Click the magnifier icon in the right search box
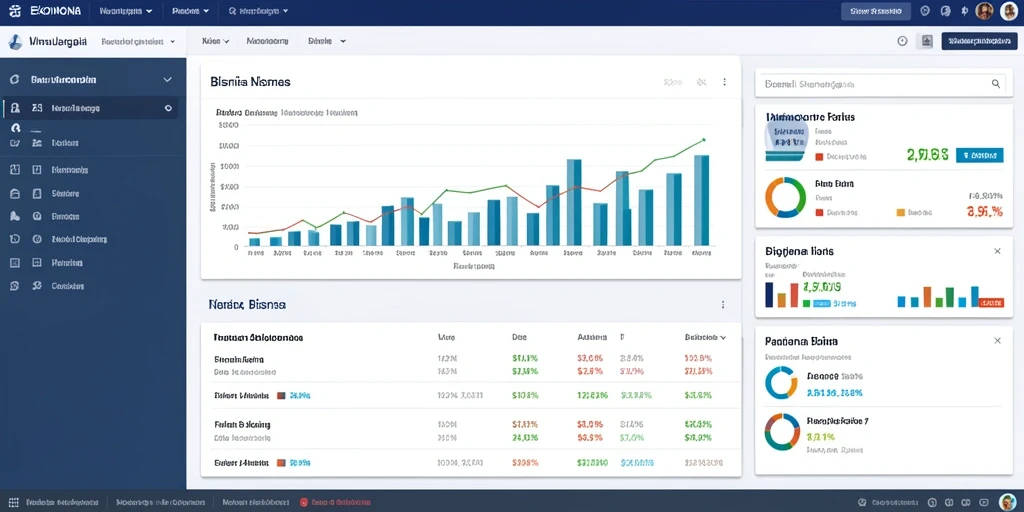Image resolution: width=1024 pixels, height=512 pixels. point(996,84)
